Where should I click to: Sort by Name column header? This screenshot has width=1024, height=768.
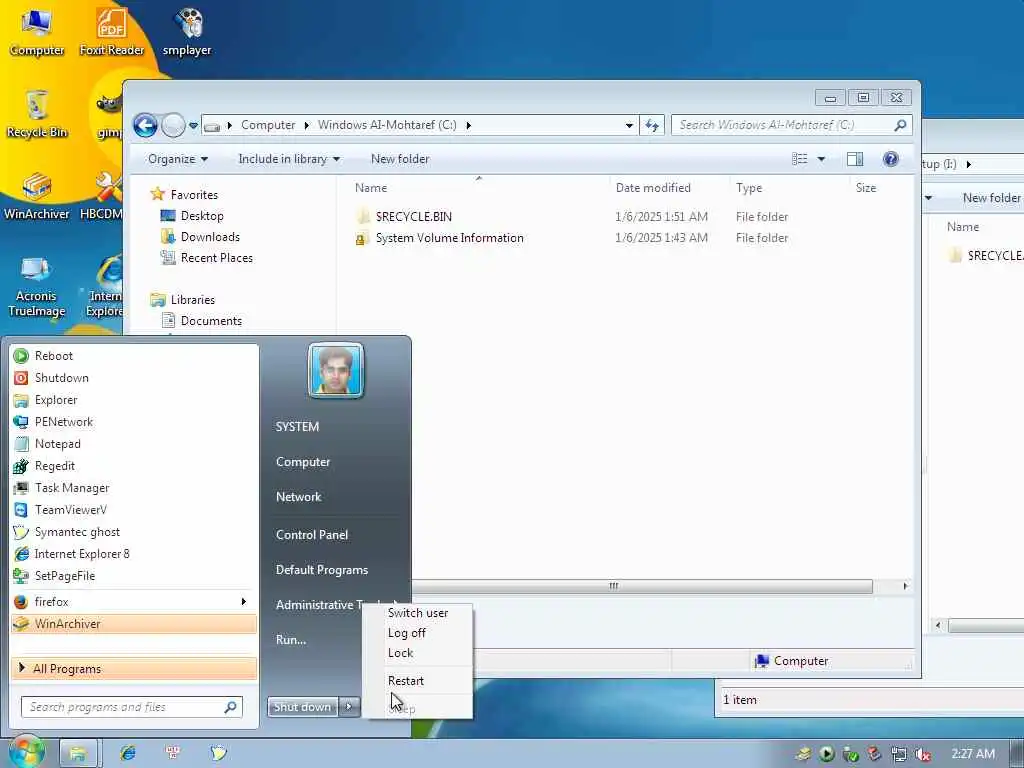tap(371, 188)
